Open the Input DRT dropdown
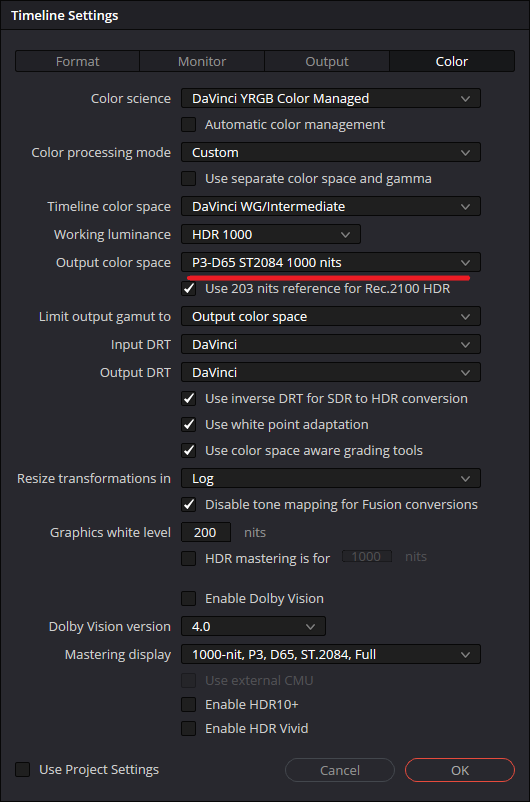530x802 pixels. pyautogui.click(x=330, y=345)
